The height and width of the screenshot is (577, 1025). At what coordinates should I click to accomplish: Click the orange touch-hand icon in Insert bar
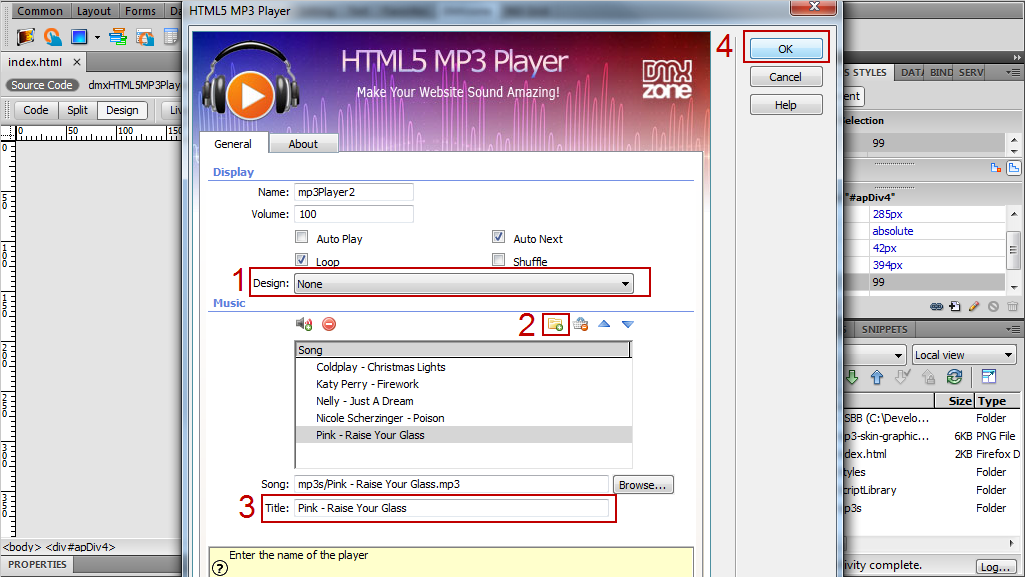point(52,37)
